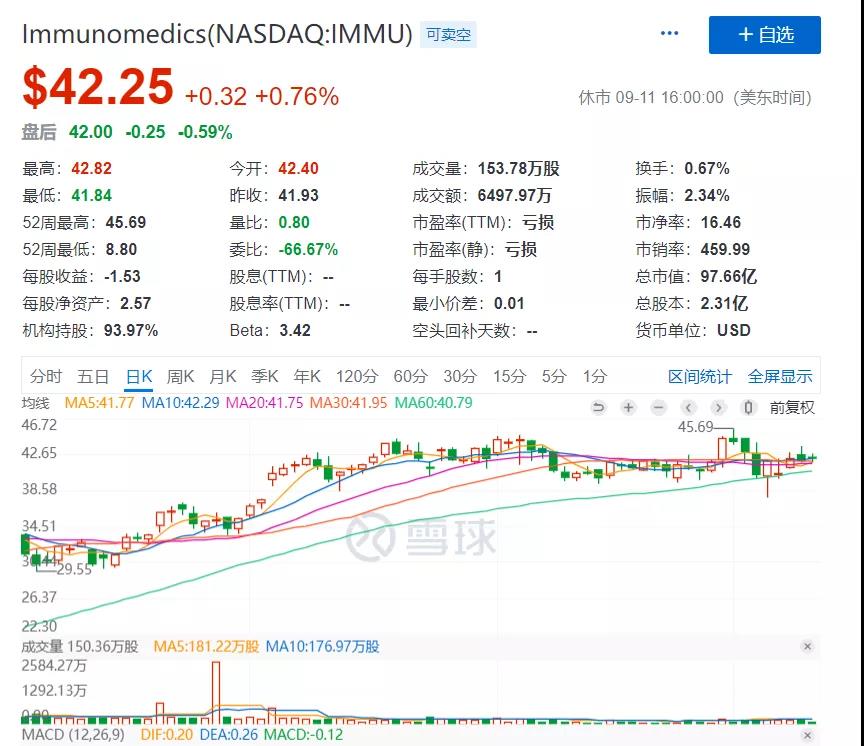Viewport: 864px width, 746px height.
Task: Click the MACD (12,26,9) label
Action: point(73,735)
